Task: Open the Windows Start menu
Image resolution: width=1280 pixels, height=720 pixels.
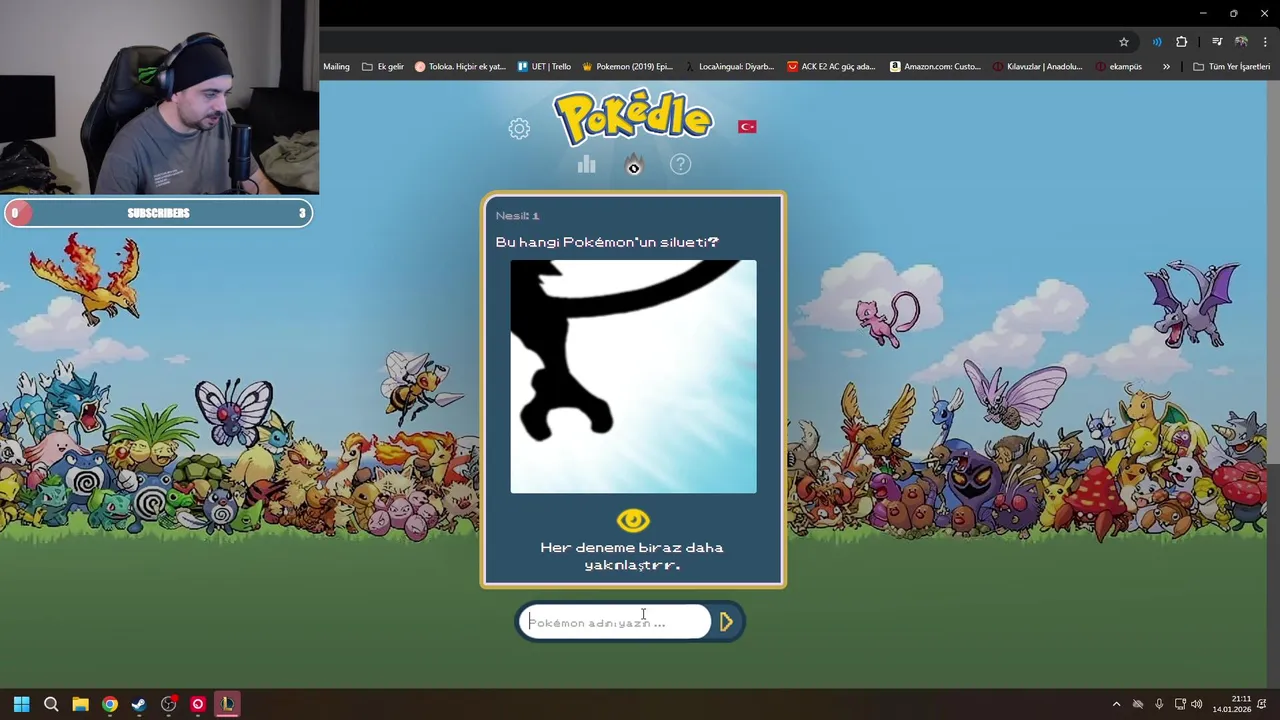Action: point(21,704)
